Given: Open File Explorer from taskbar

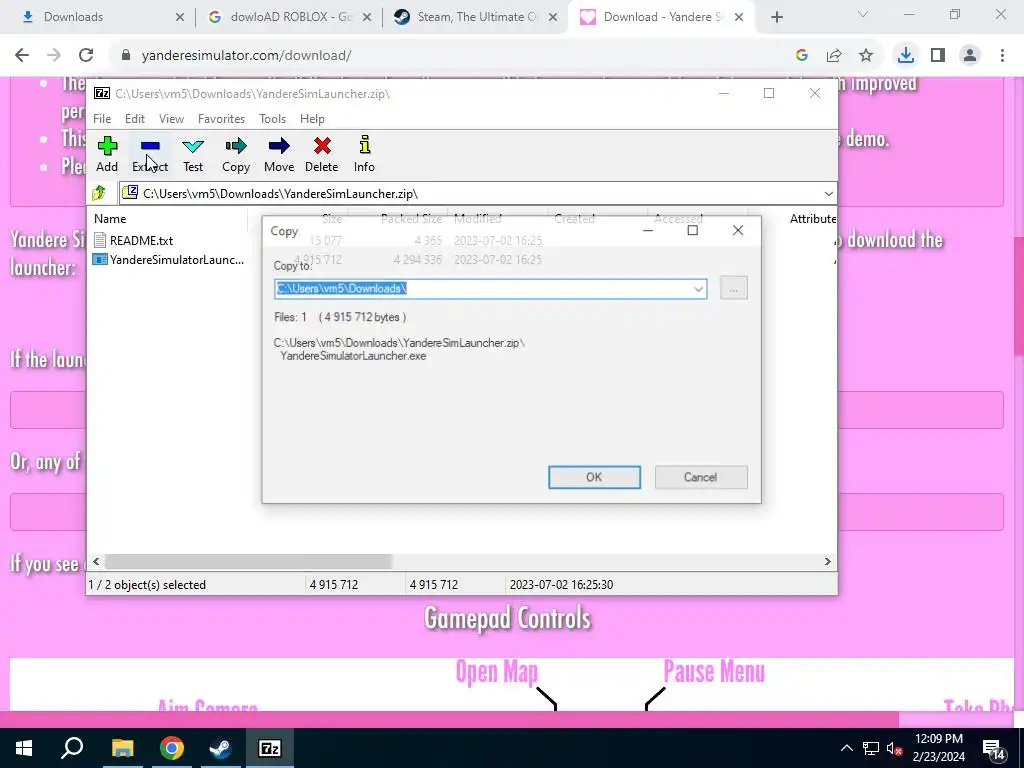Looking at the screenshot, I should tap(122, 748).
